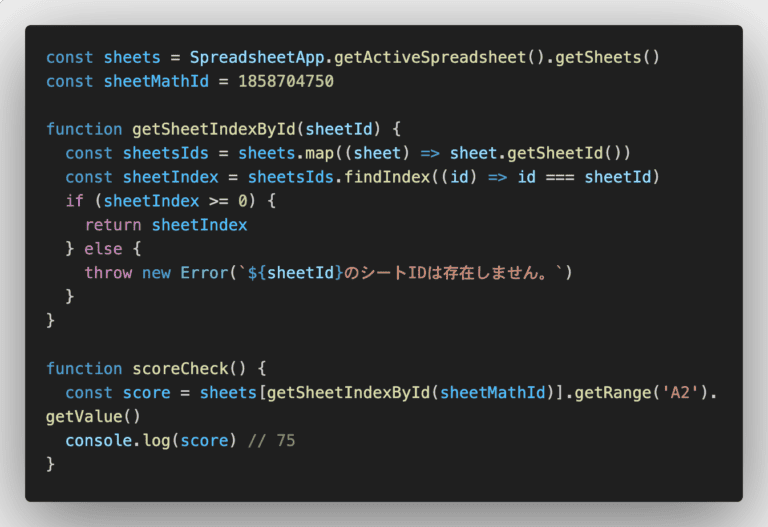Viewport: 768px width, 527px height.
Task: Click the number 1858704750
Action: 286,81
